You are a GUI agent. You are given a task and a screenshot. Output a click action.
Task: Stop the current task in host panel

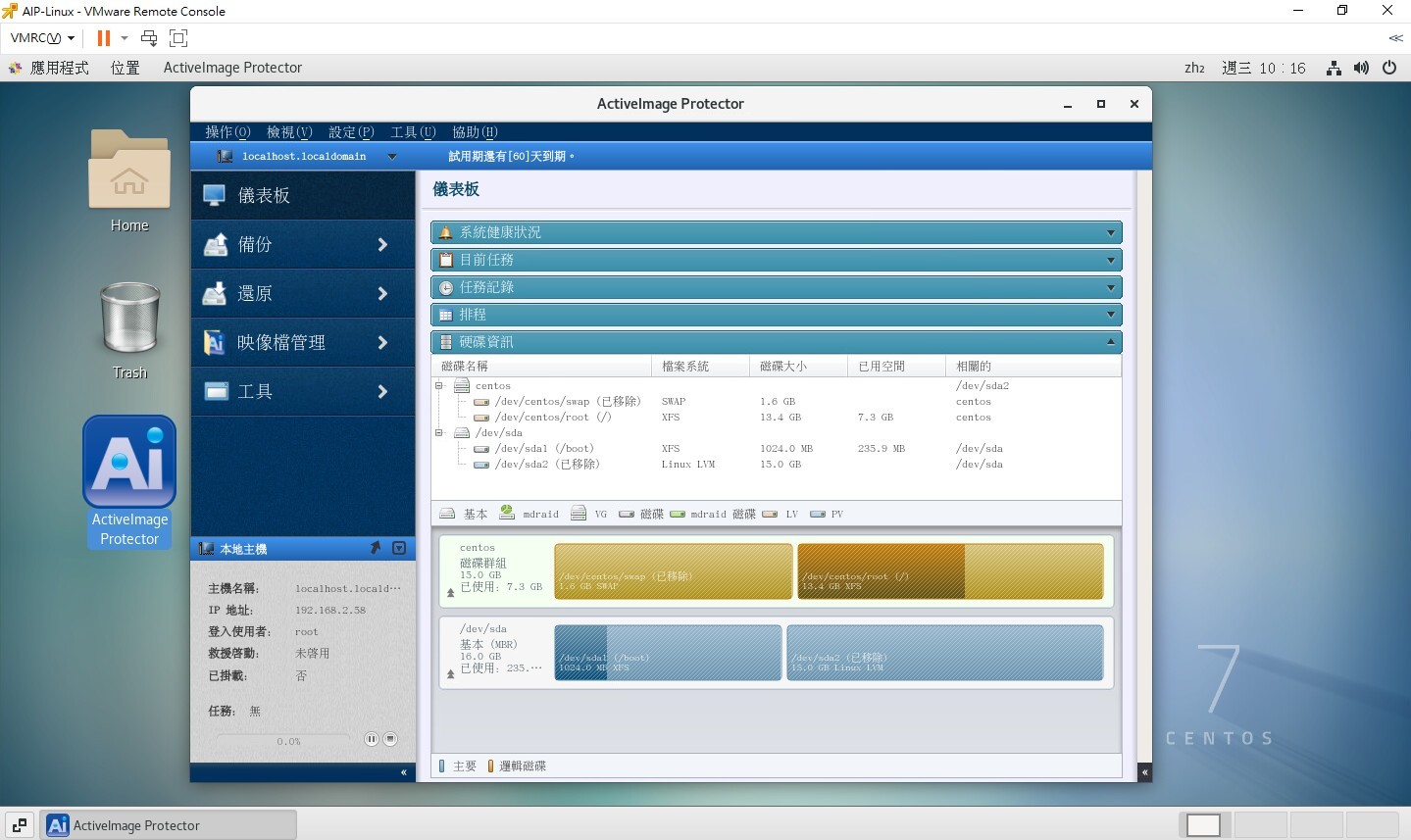tap(390, 739)
